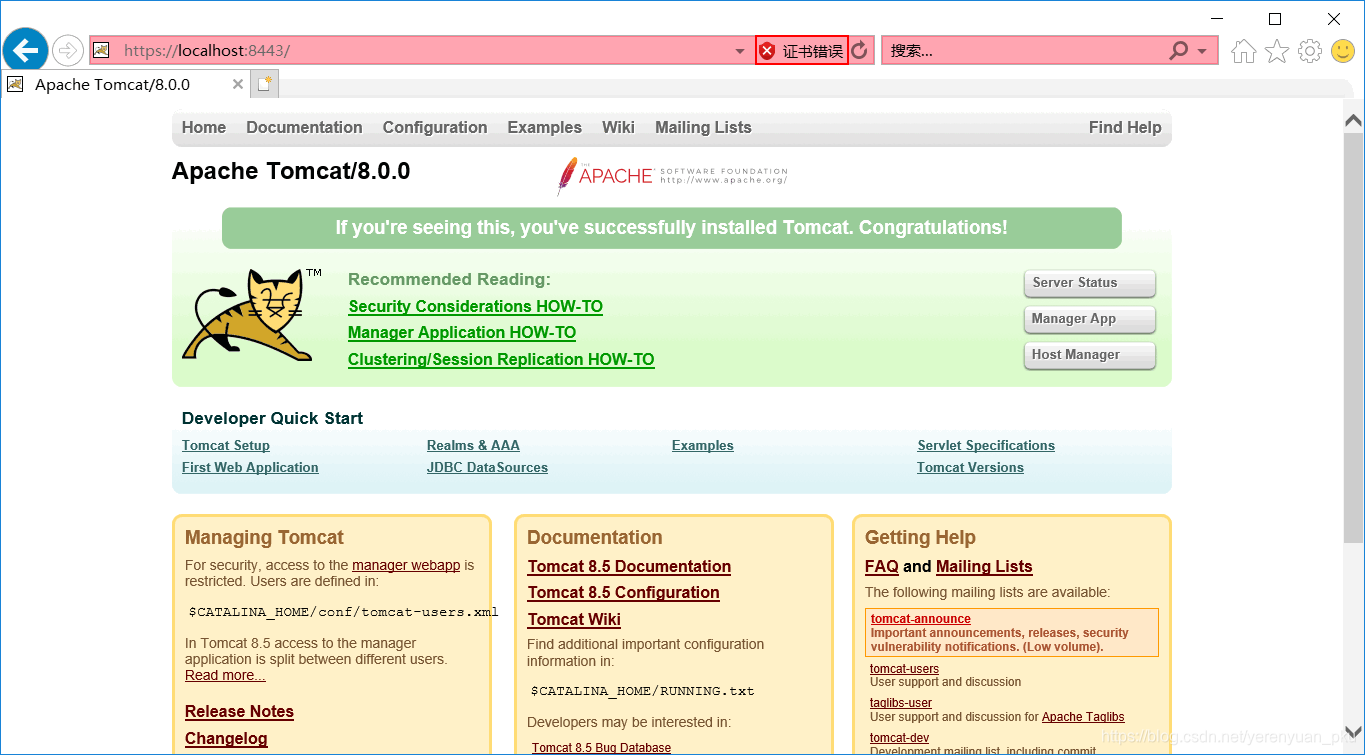Open Mailing Lists link in Getting Help
This screenshot has height=755, width=1365.
click(984, 566)
